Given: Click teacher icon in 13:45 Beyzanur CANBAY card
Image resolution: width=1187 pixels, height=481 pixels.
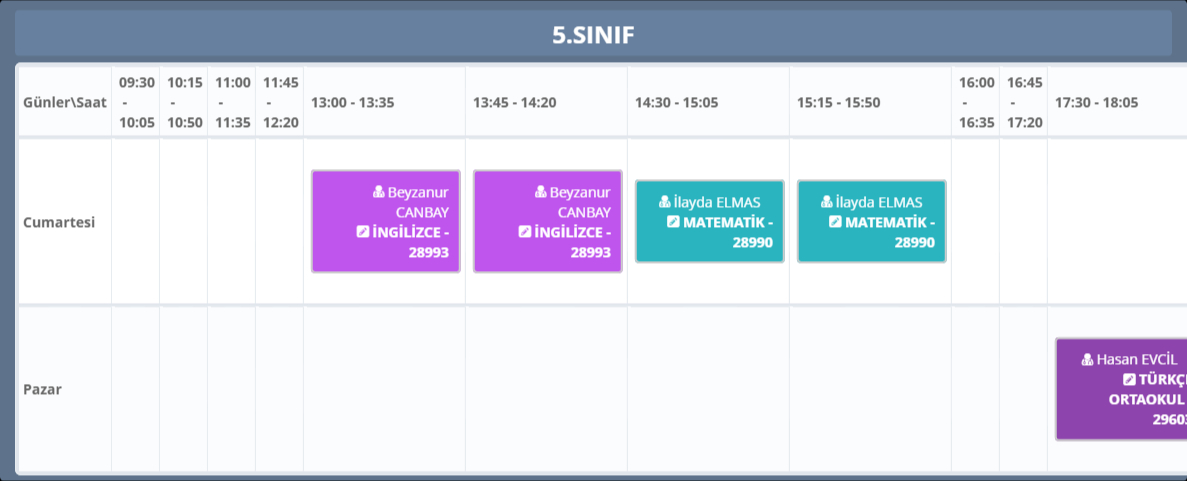Looking at the screenshot, I should pos(540,192).
